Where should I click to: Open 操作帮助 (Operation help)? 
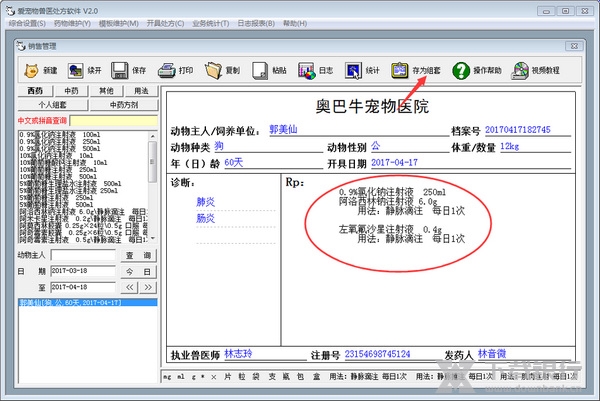(473, 71)
